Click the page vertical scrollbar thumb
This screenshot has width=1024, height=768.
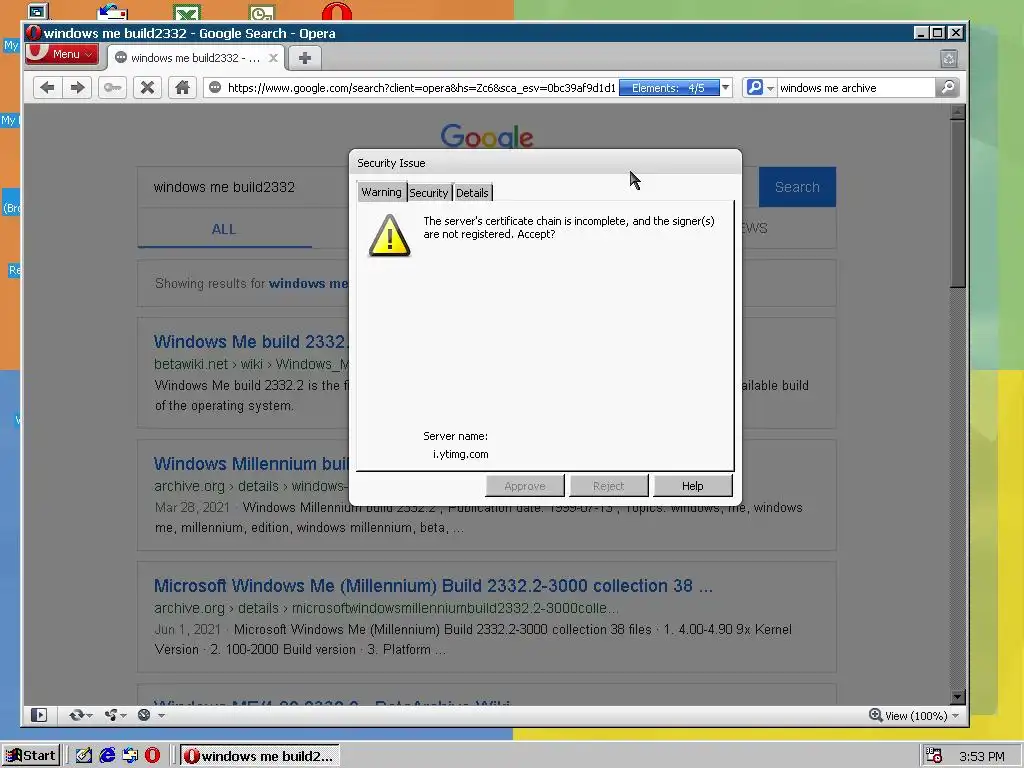pyautogui.click(x=957, y=202)
